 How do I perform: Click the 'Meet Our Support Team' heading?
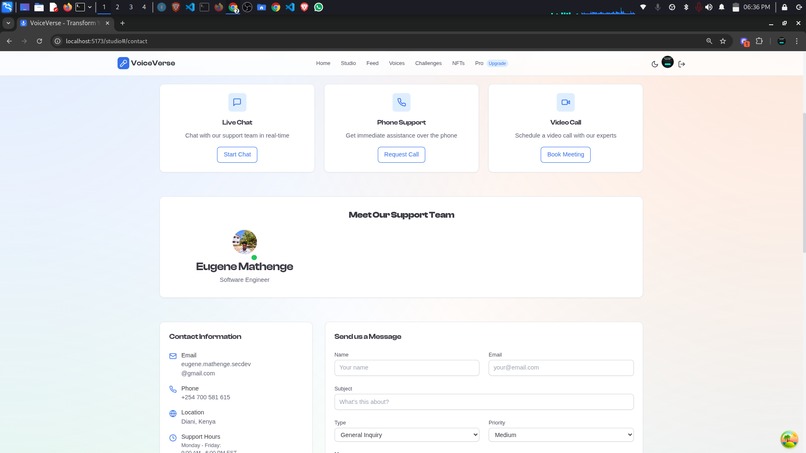coord(401,215)
